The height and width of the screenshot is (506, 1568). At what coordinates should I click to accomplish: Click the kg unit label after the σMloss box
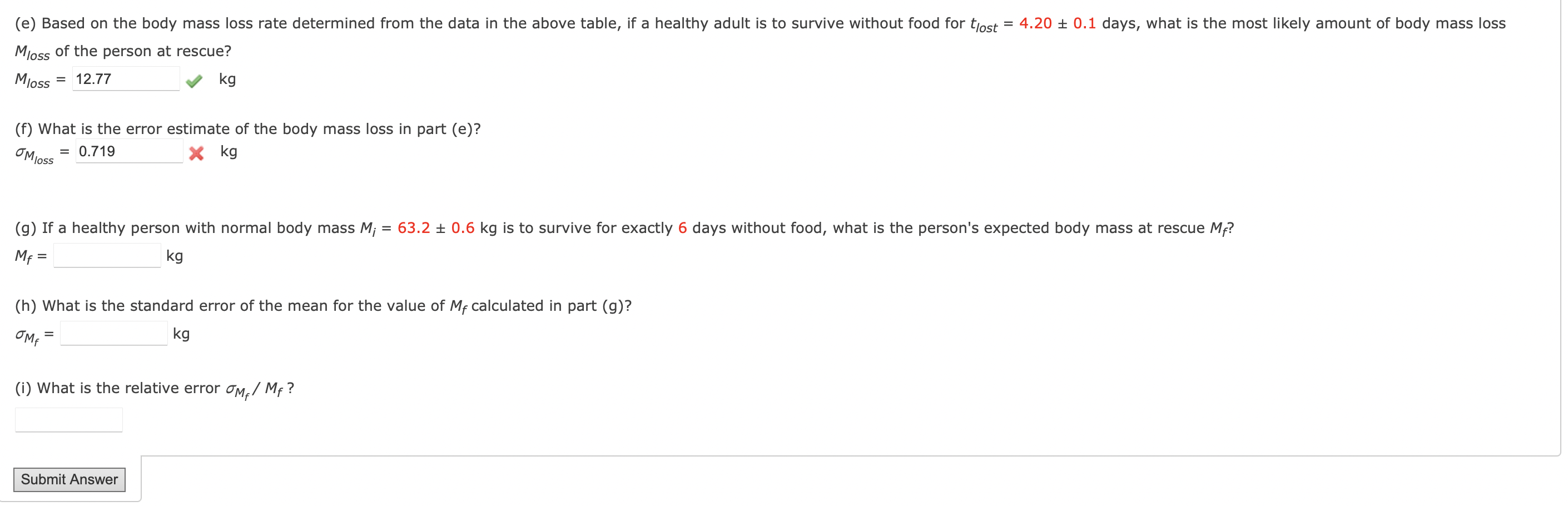pyautogui.click(x=230, y=152)
